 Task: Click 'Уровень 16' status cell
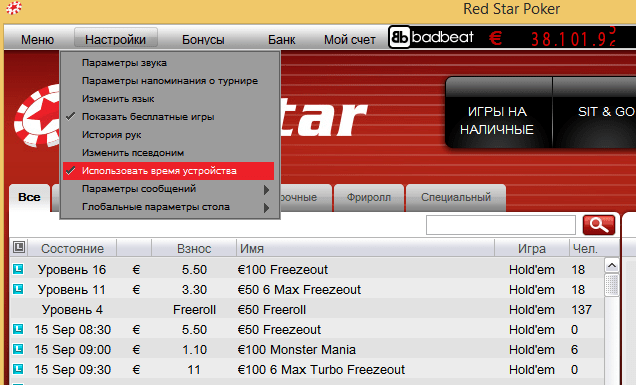pyautogui.click(x=72, y=269)
